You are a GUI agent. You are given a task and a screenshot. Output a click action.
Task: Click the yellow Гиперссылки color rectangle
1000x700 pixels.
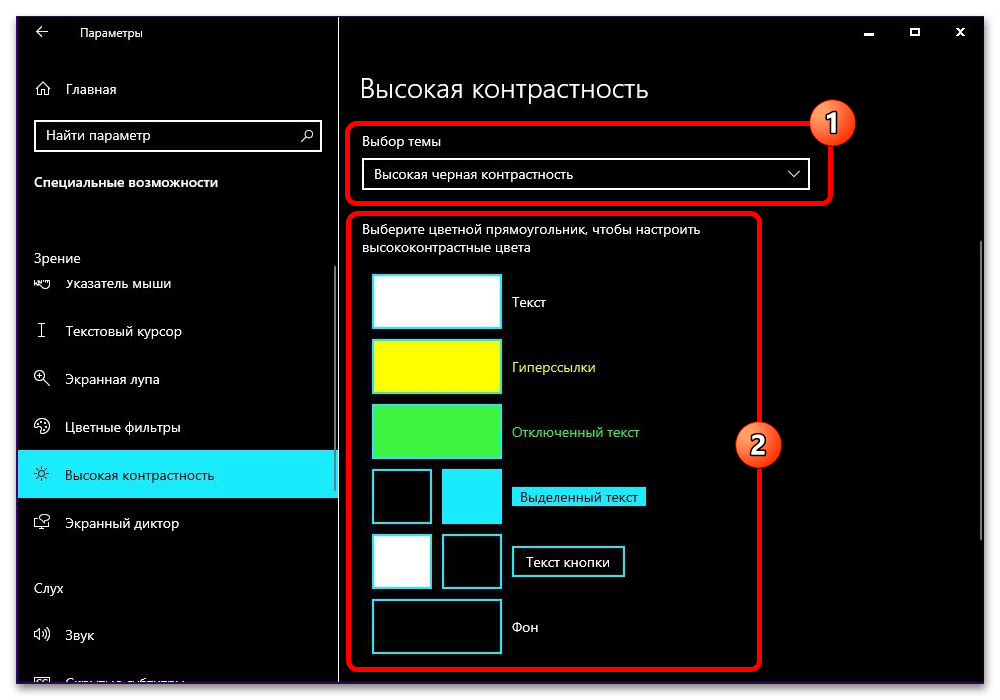436,366
